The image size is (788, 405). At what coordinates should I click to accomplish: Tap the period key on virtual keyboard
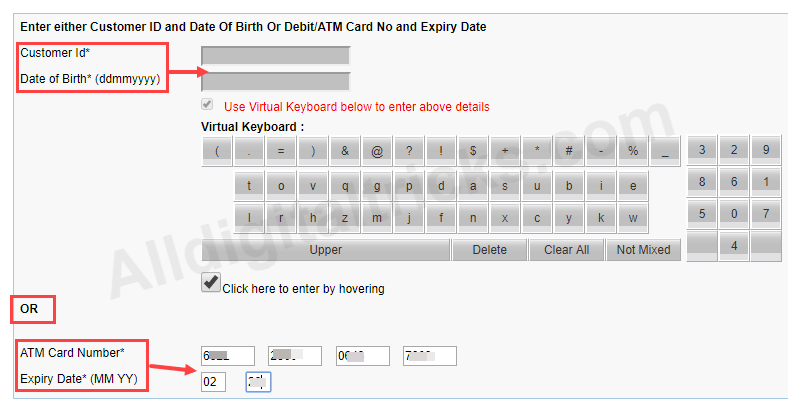pyautogui.click(x=249, y=150)
